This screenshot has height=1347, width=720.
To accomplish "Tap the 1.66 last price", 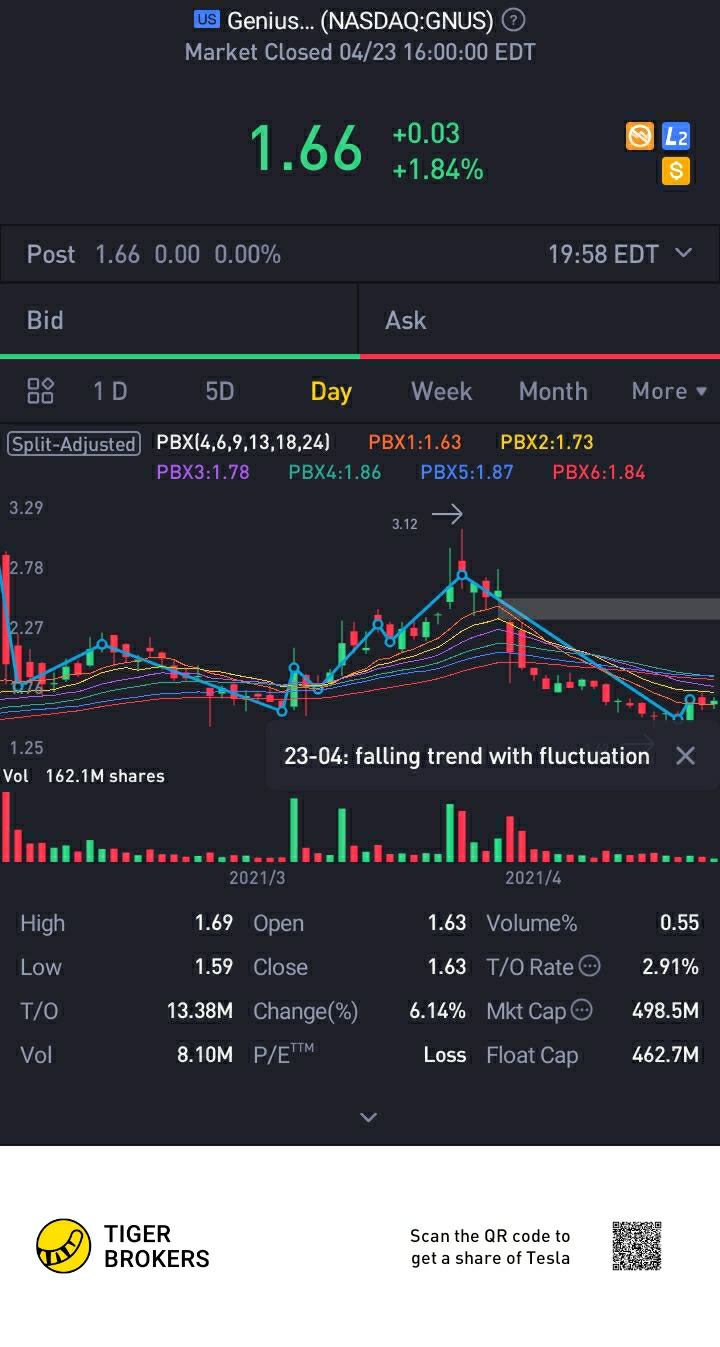I will point(305,148).
